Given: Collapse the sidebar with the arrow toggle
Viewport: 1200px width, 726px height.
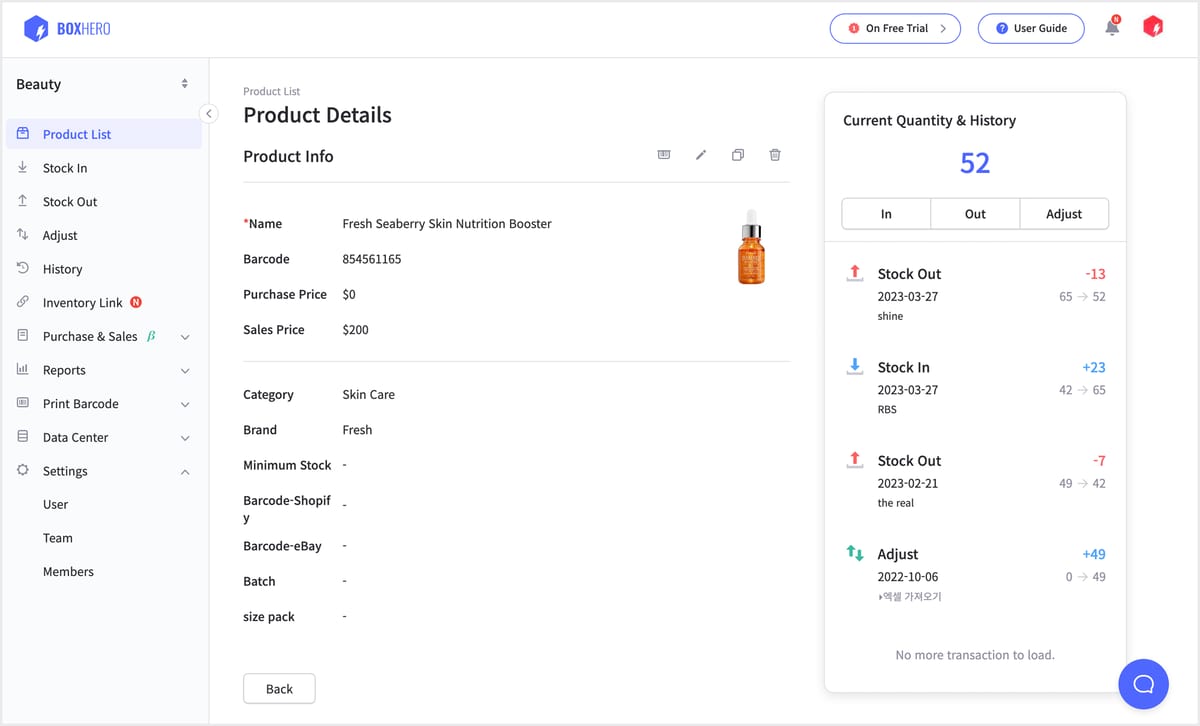Looking at the screenshot, I should [x=208, y=113].
